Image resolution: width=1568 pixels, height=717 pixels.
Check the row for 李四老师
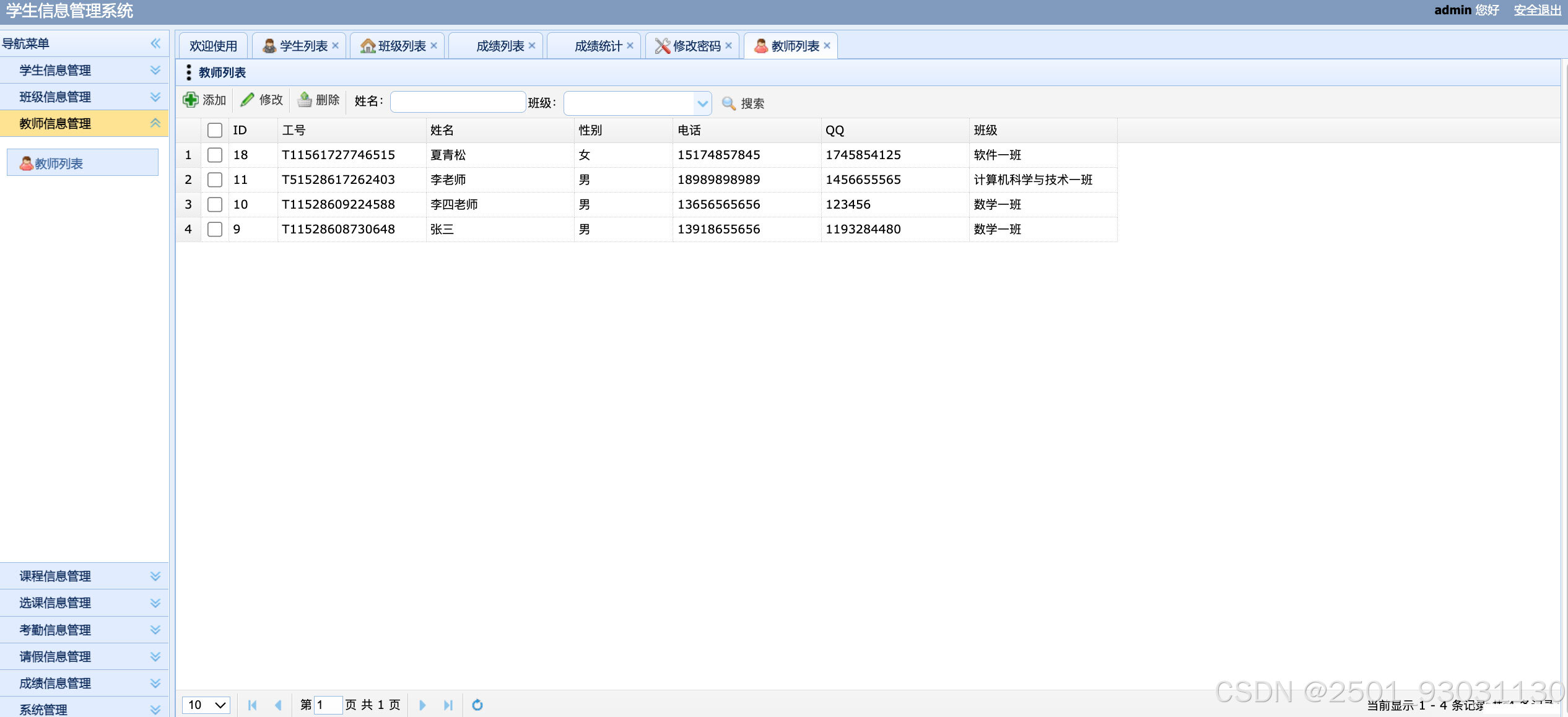(x=215, y=204)
